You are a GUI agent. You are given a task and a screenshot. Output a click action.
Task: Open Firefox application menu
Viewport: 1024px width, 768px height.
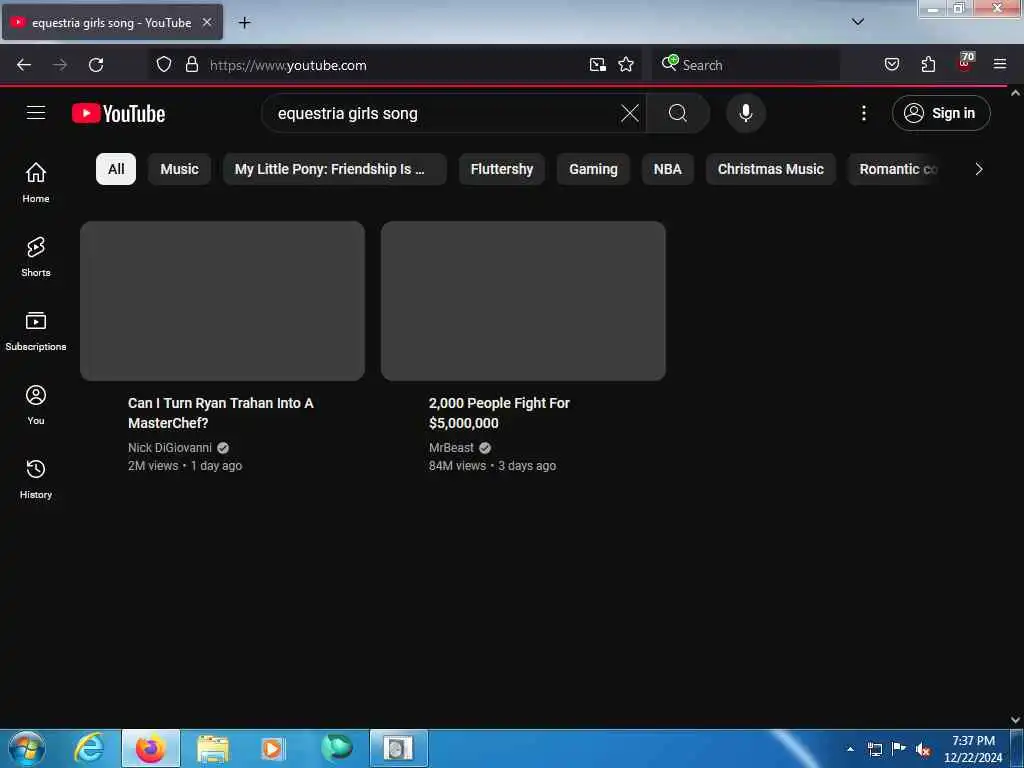1000,65
